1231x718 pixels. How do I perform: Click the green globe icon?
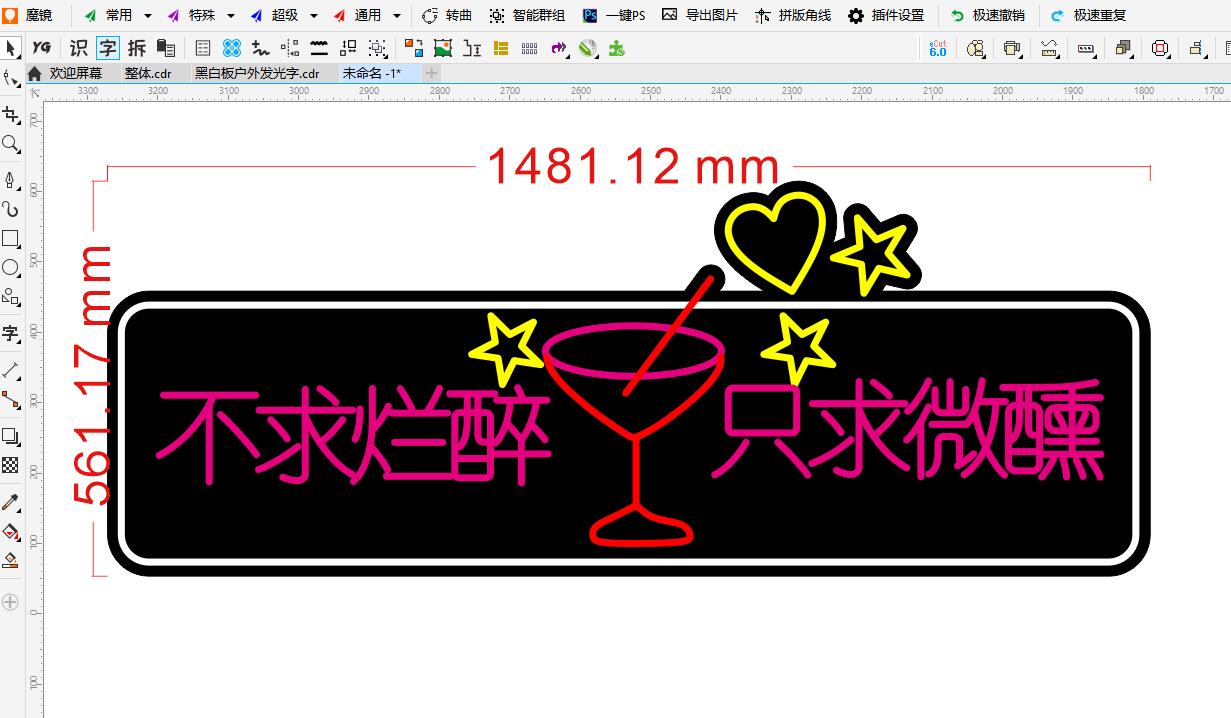click(x=588, y=47)
